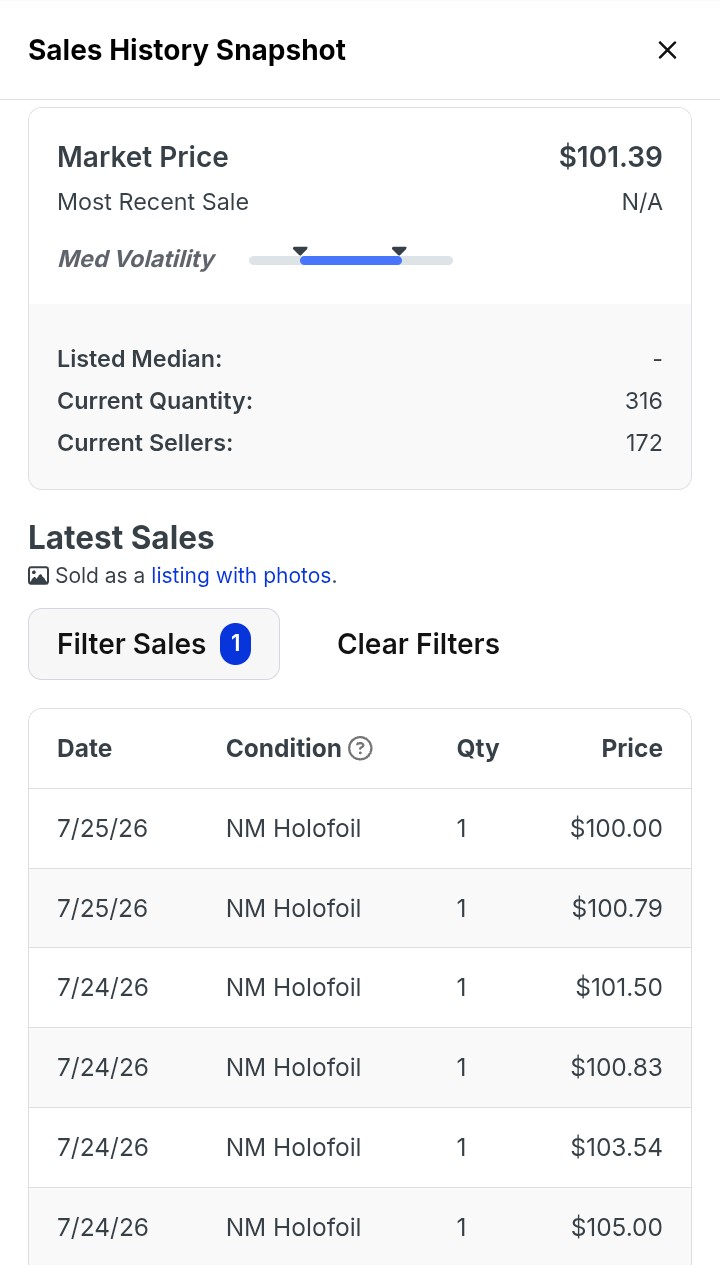The height and width of the screenshot is (1265, 720).
Task: Open the 'listing with photos' link
Action: tap(241, 576)
